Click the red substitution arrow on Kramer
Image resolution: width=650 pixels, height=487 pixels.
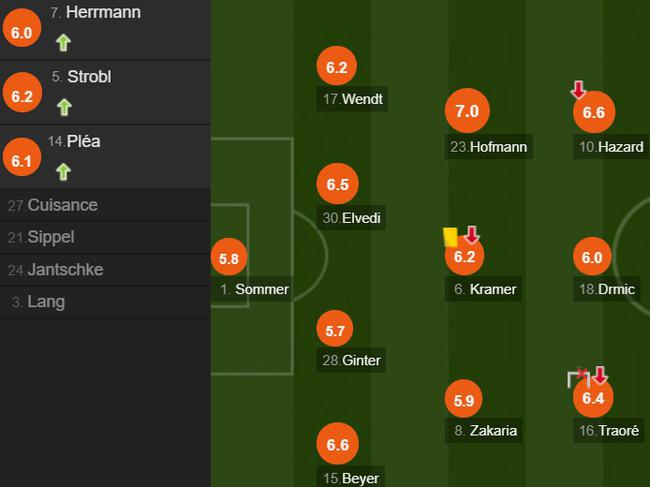[473, 235]
